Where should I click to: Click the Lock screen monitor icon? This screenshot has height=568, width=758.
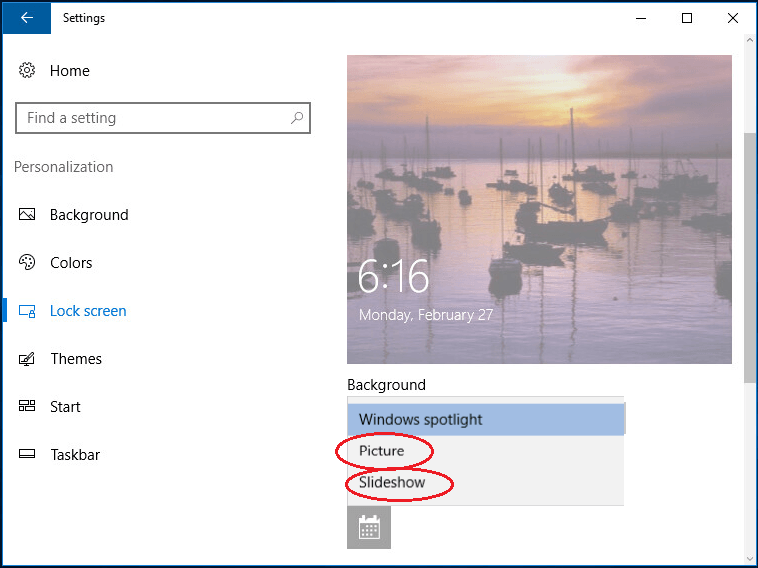27,310
